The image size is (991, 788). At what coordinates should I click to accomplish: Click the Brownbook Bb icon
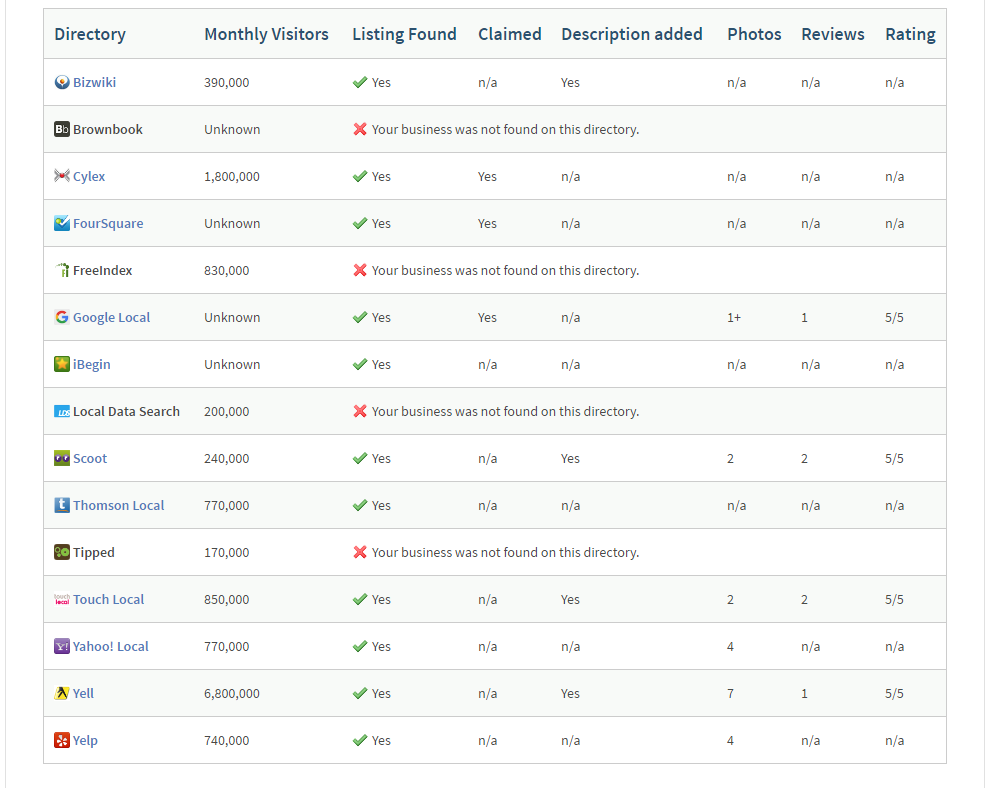pyautogui.click(x=61, y=129)
